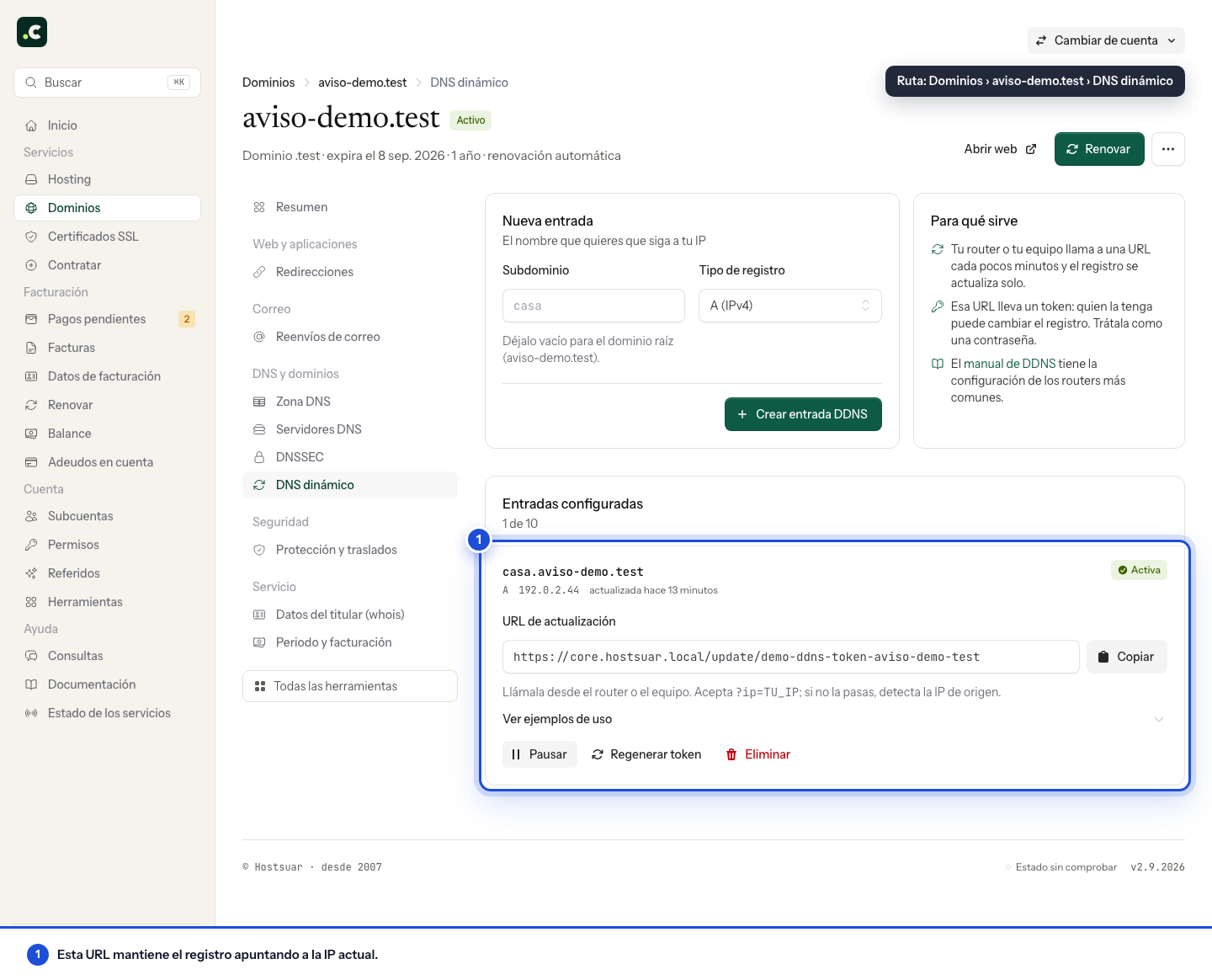Click the Activo status badge
Viewport: 1212px width, 980px height.
[x=470, y=120]
